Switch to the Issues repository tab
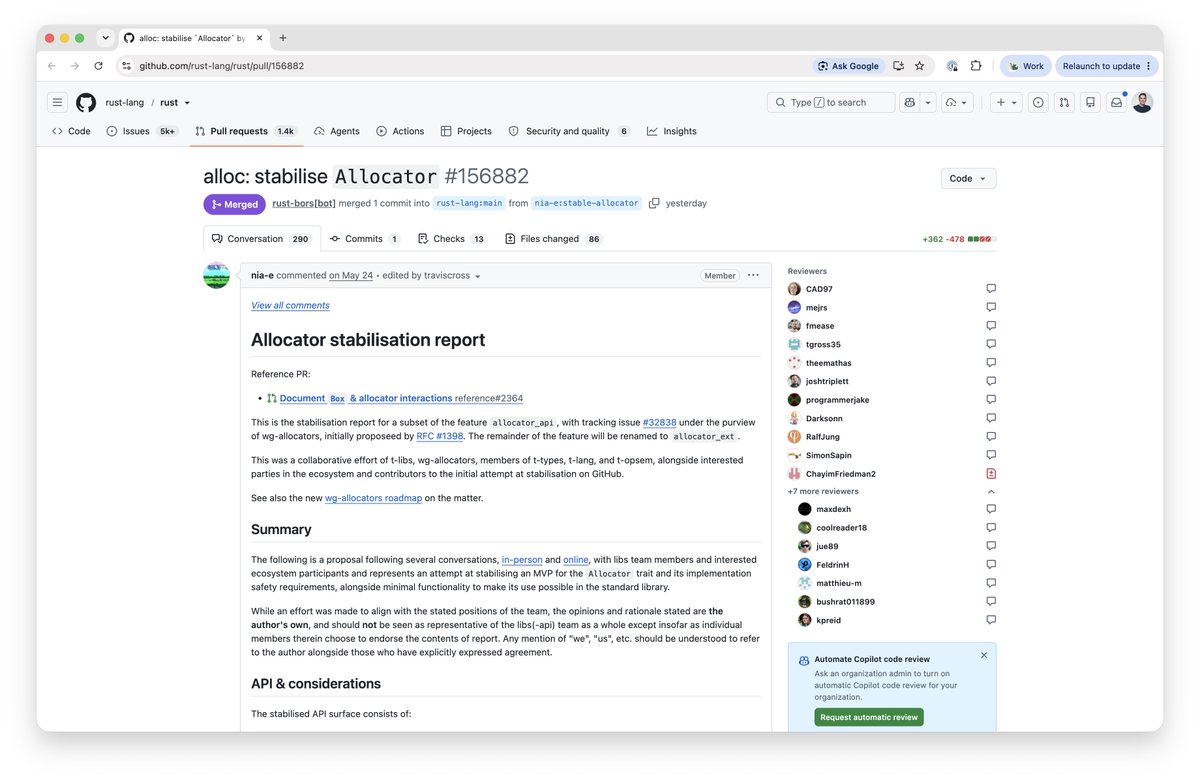 click(x=142, y=131)
